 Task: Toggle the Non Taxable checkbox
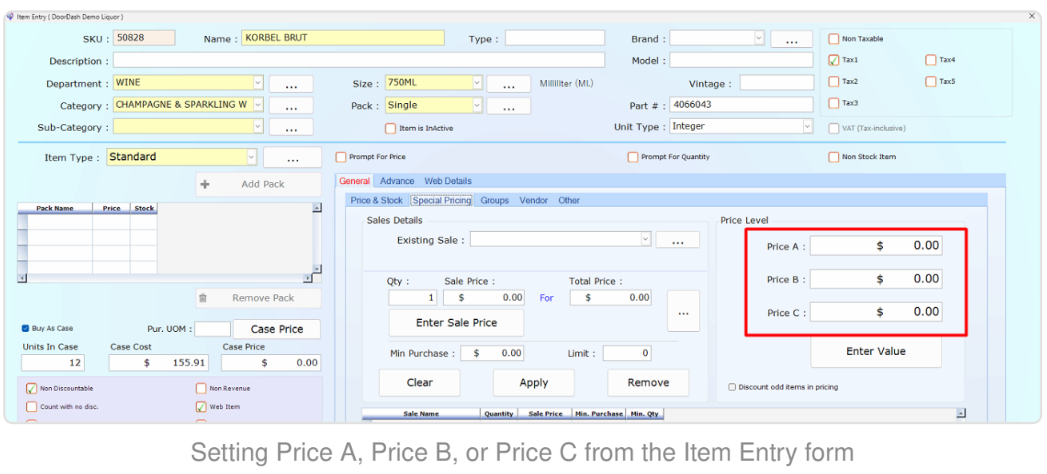(833, 39)
